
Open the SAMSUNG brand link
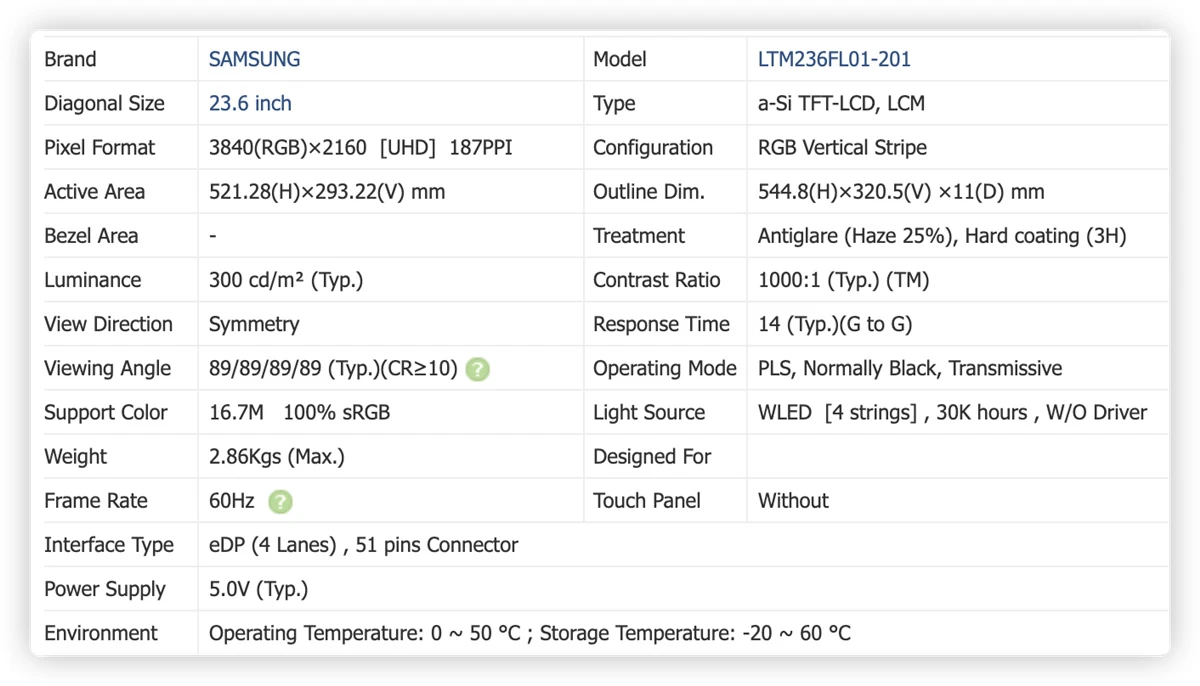tap(254, 59)
